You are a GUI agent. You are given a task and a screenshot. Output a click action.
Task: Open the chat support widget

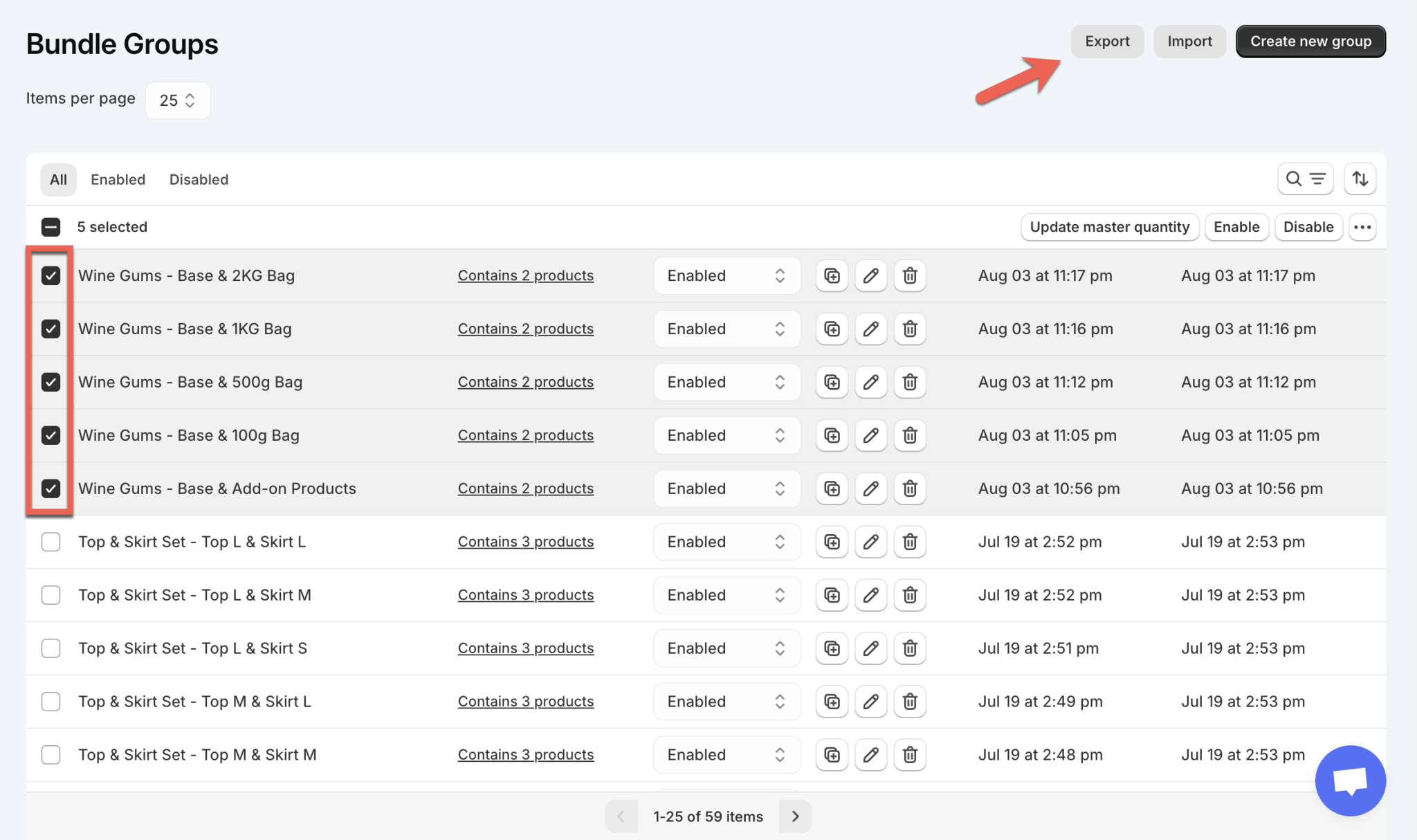(1350, 780)
